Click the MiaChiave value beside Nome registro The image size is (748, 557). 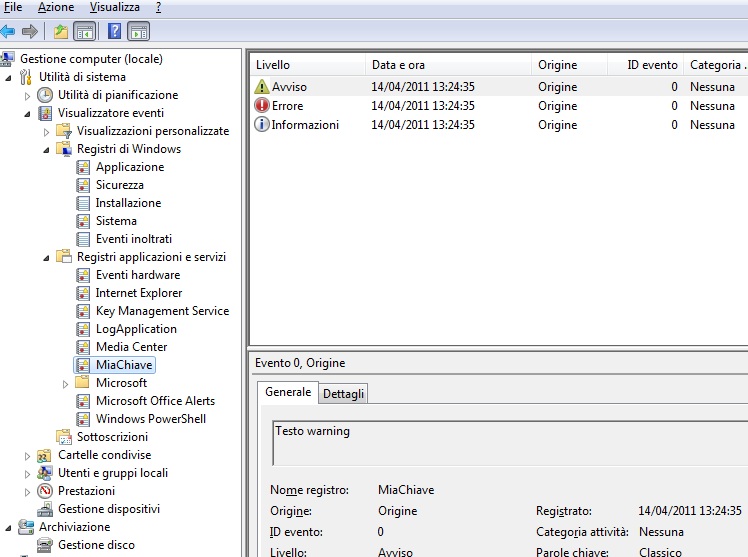pyautogui.click(x=406, y=490)
